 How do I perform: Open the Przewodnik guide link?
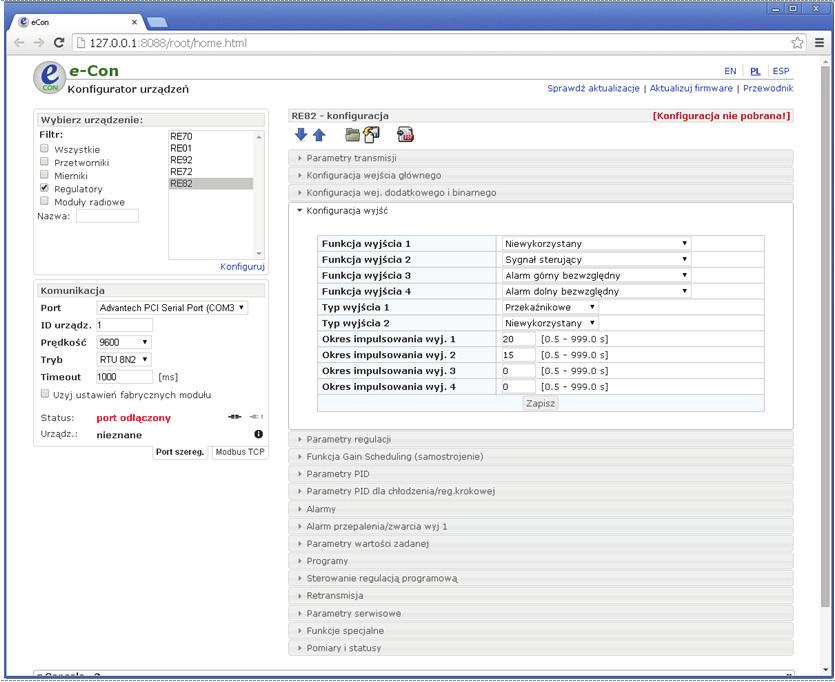(768, 88)
